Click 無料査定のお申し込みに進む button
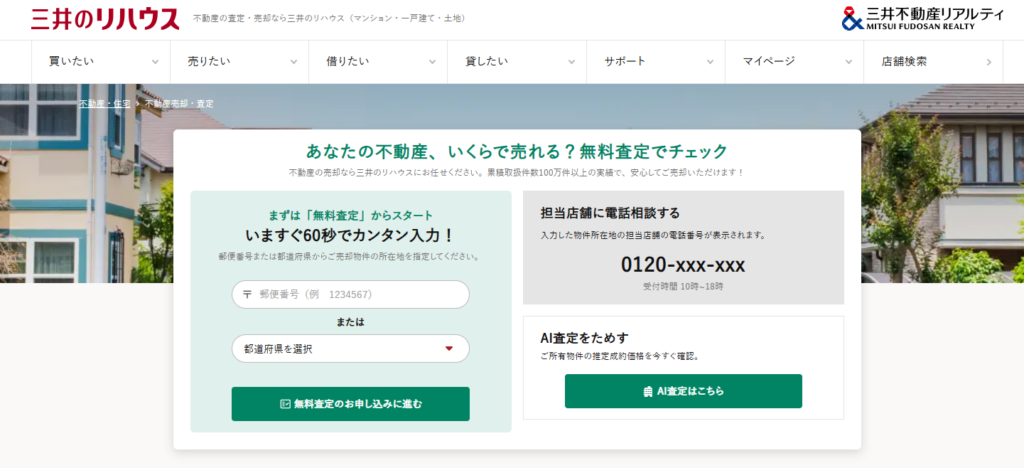 351,404
